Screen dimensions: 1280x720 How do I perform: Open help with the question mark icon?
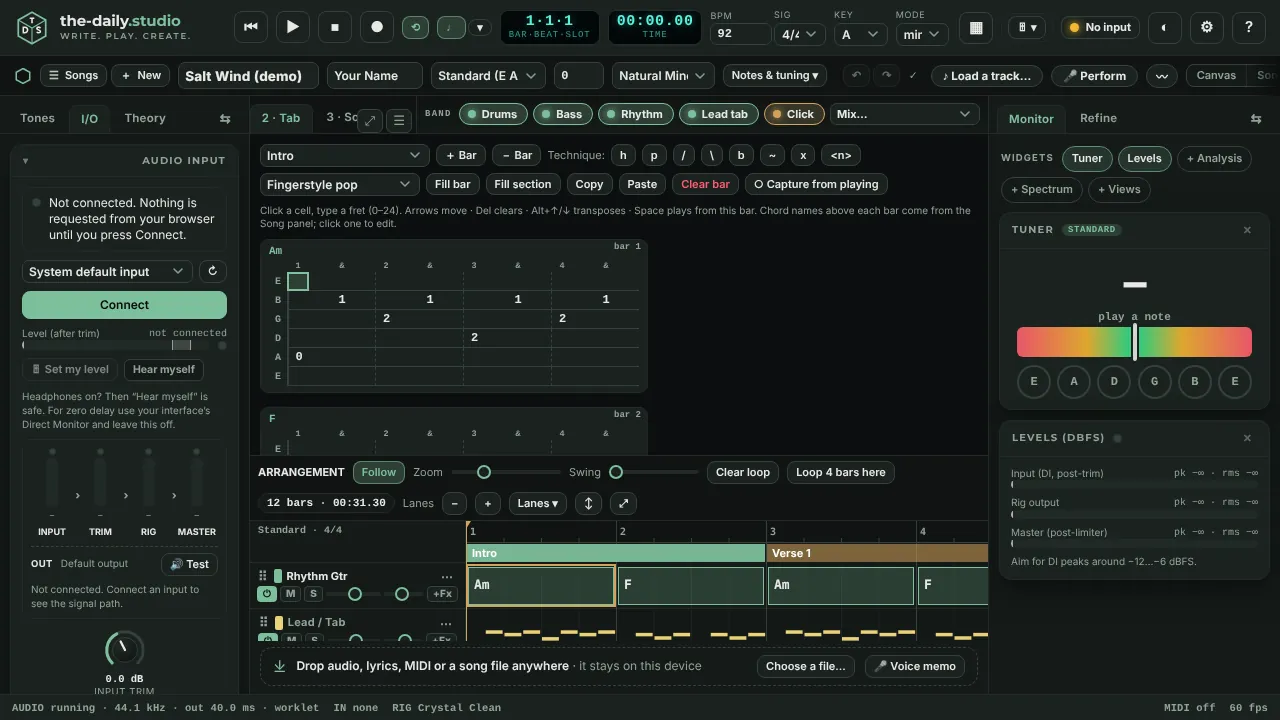1249,27
